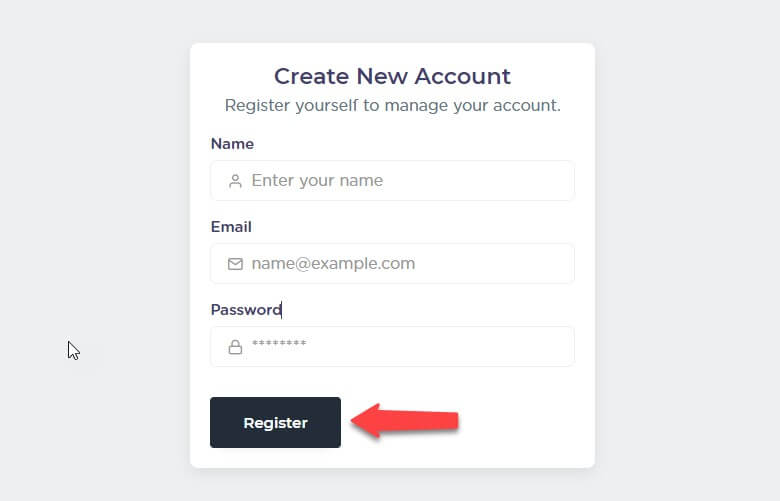The width and height of the screenshot is (780, 501).
Task: Submit the form with Register button
Action: pyautogui.click(x=275, y=422)
